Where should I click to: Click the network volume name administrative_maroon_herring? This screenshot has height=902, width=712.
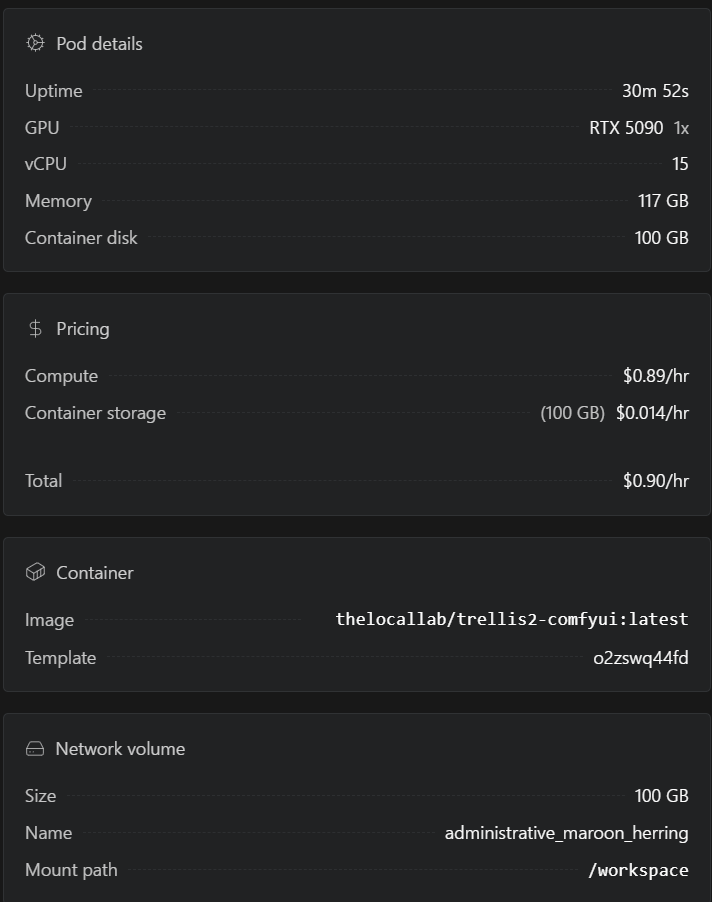tap(566, 832)
